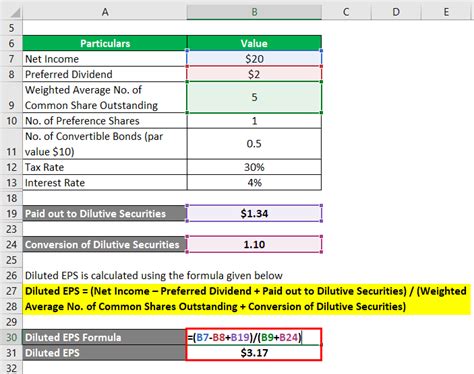The height and width of the screenshot is (374, 474).
Task: Select Paid out to Dilutive Securities label
Action: pos(105,213)
